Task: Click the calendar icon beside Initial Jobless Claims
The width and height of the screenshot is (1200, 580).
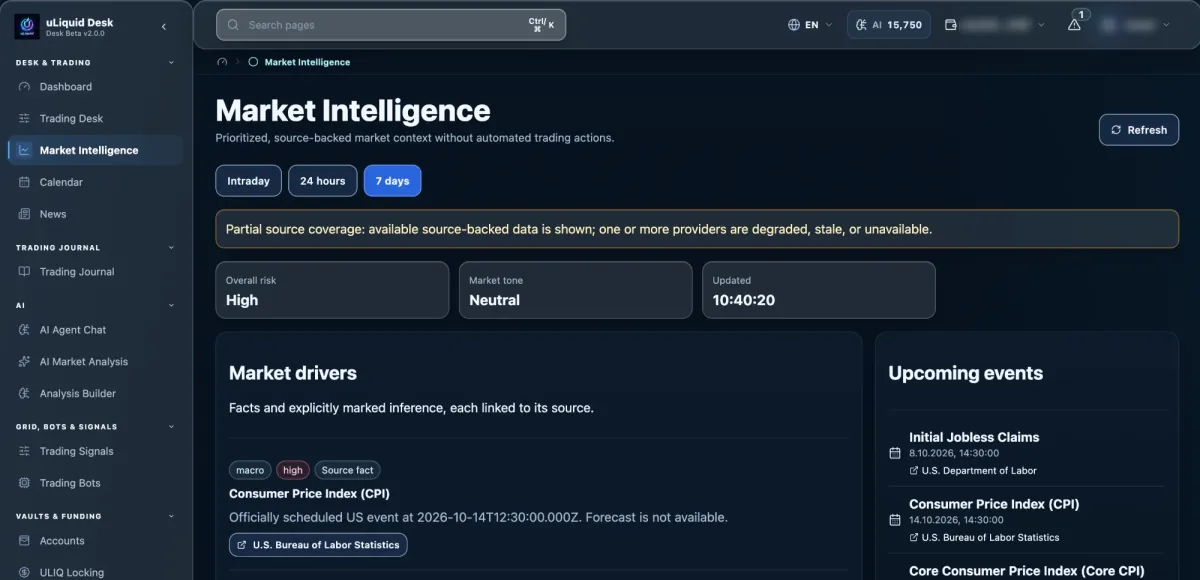Action: [895, 453]
